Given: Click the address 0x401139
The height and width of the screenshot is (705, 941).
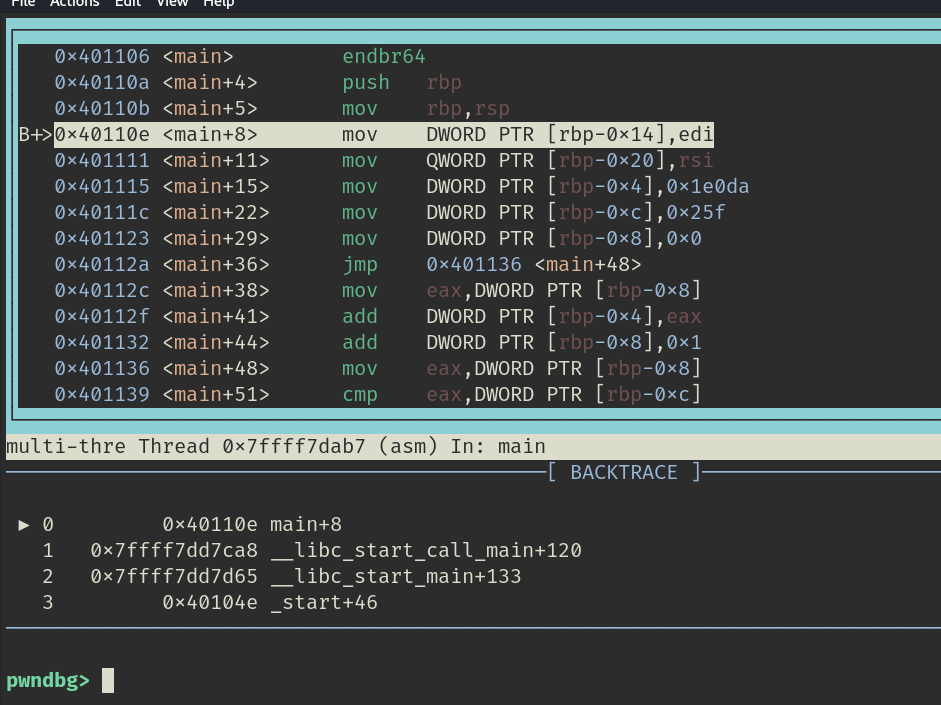Looking at the screenshot, I should [x=101, y=394].
